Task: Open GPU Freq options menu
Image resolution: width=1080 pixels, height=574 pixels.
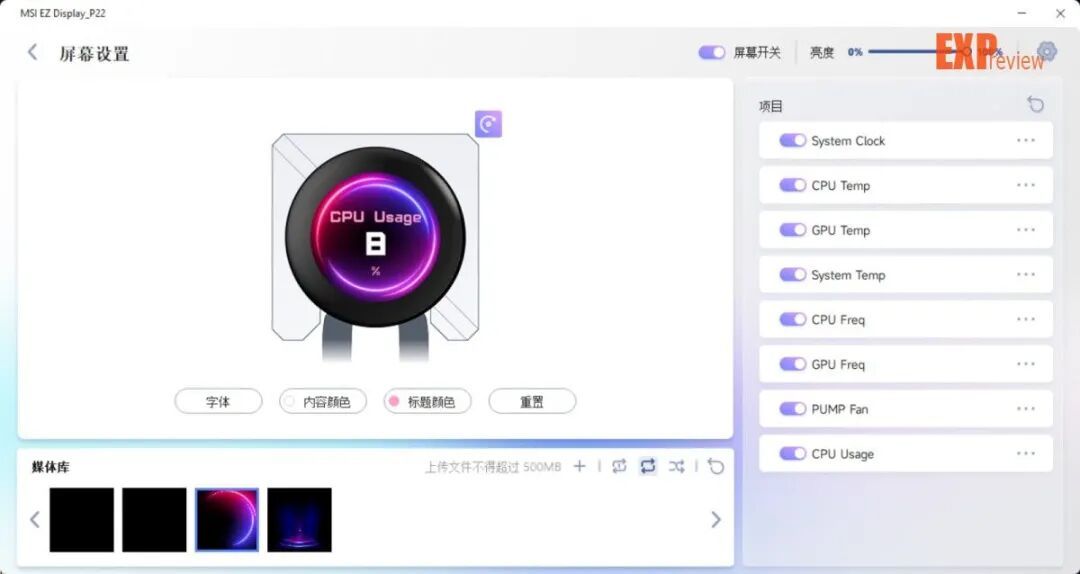Action: click(x=1026, y=365)
